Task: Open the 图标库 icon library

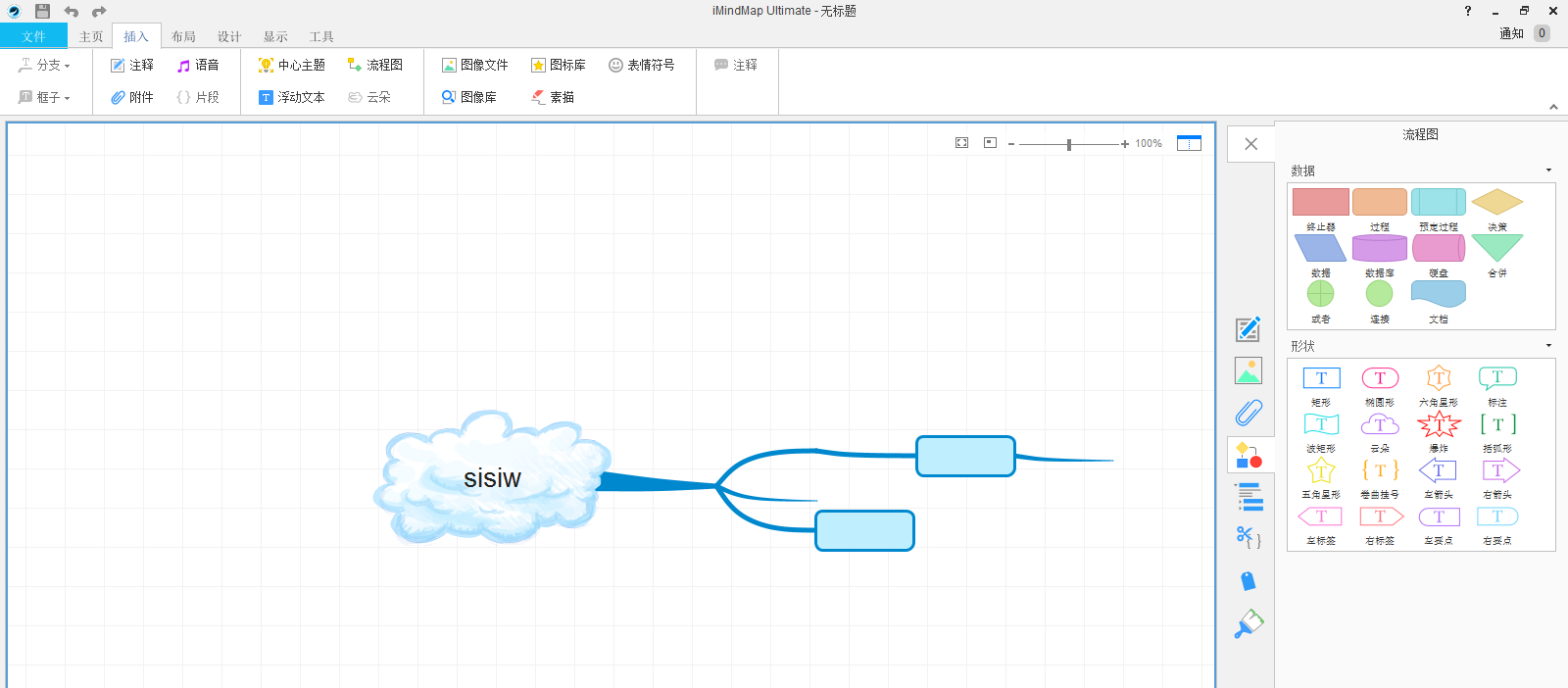Action: 559,65
